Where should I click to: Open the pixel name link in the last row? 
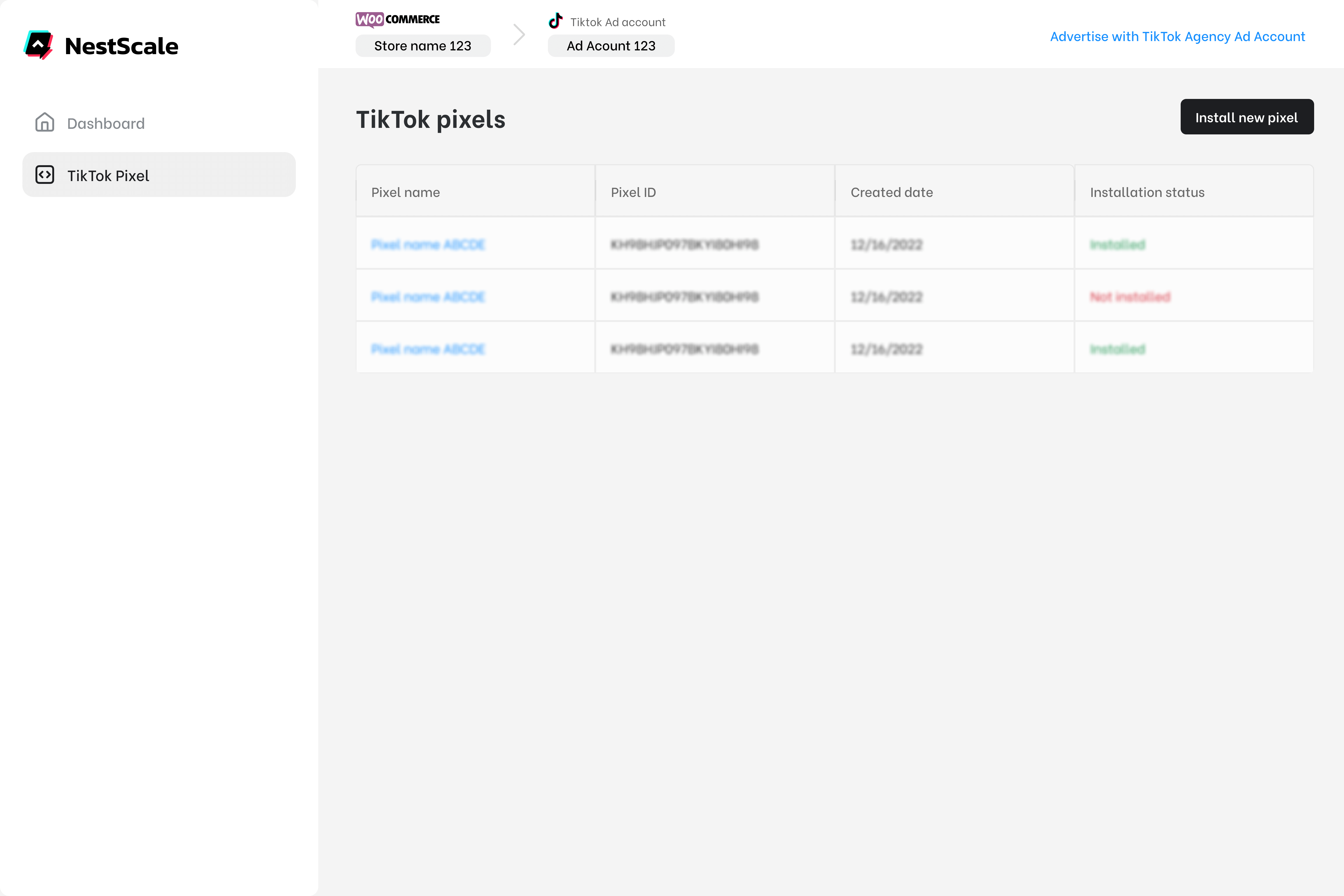pos(428,349)
